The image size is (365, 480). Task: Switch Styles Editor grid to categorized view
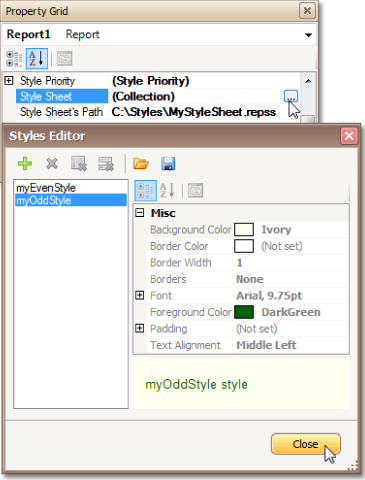145,191
